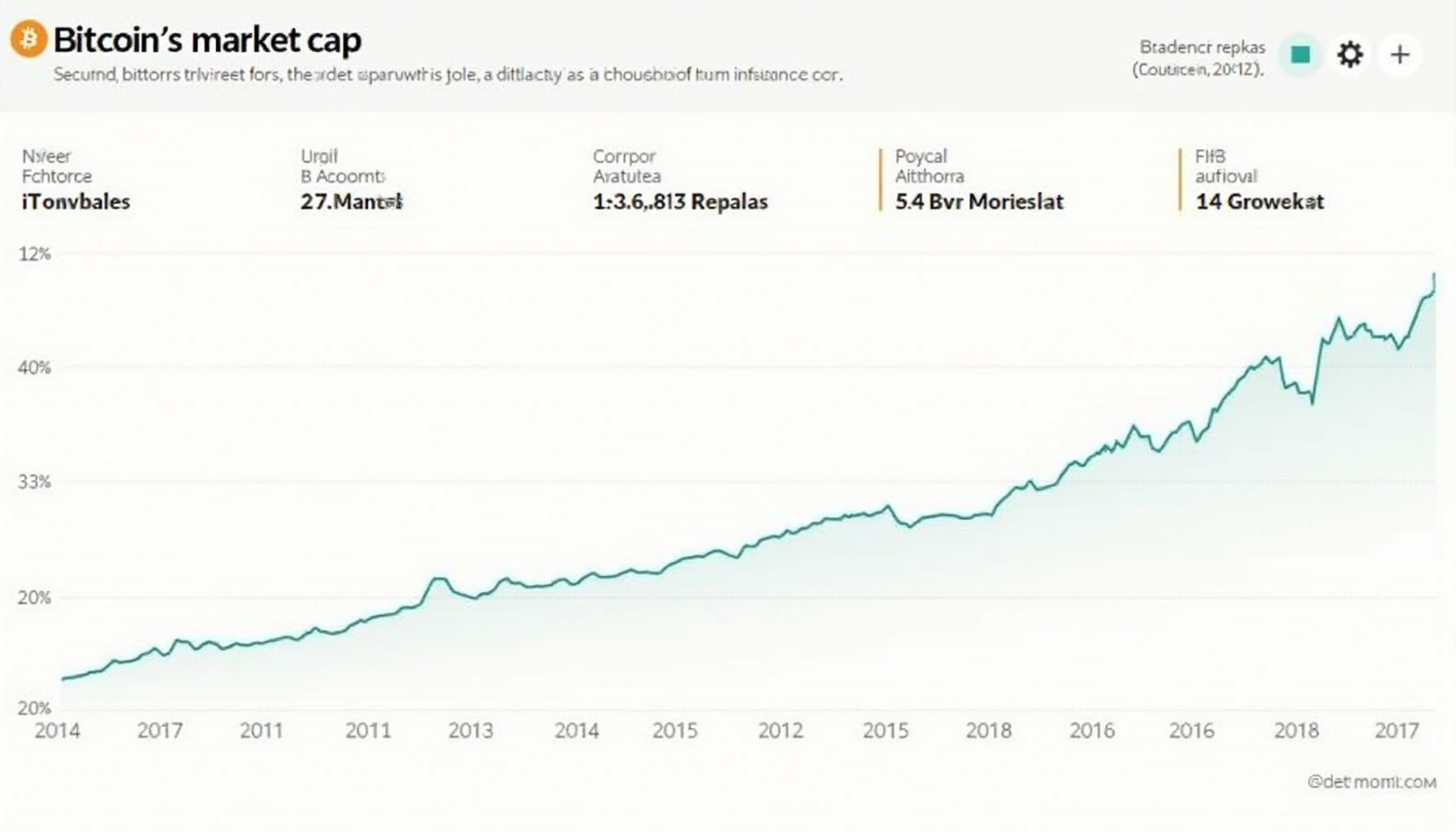Click the Bradencr repkas label
The image size is (1456, 832).
click(x=1202, y=47)
